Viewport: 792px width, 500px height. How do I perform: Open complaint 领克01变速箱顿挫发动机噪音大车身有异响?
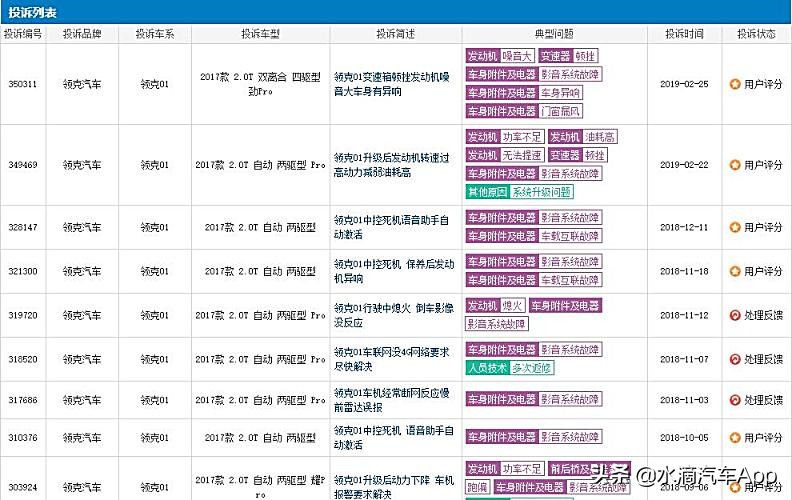coord(392,84)
